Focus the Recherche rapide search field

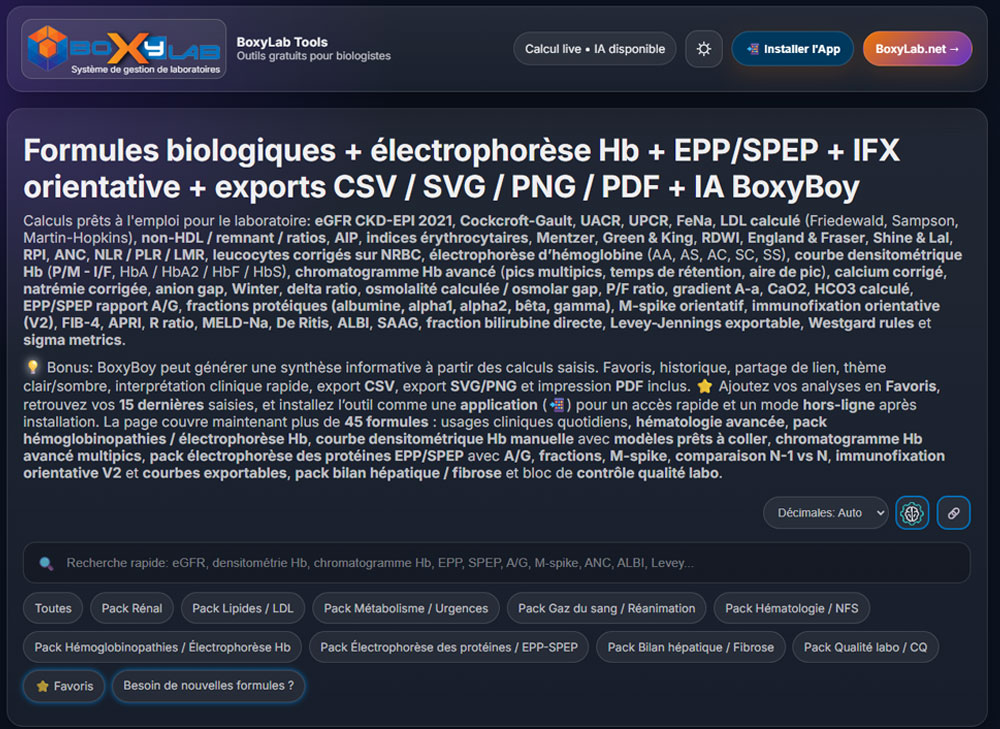497,563
